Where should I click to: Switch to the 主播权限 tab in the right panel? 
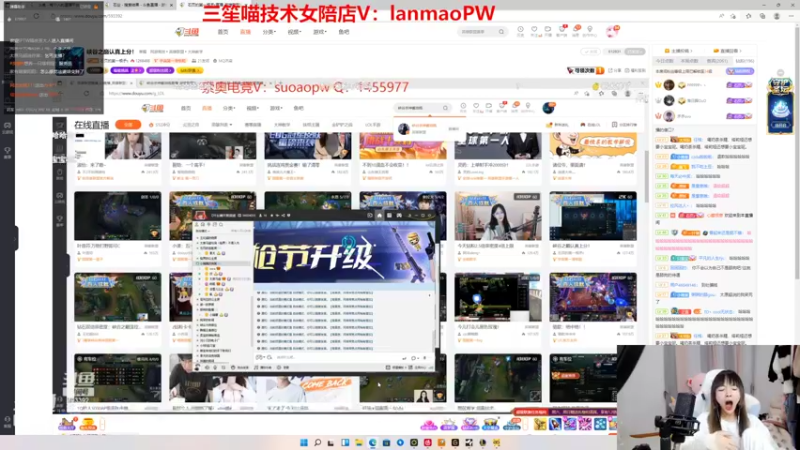tap(679, 51)
